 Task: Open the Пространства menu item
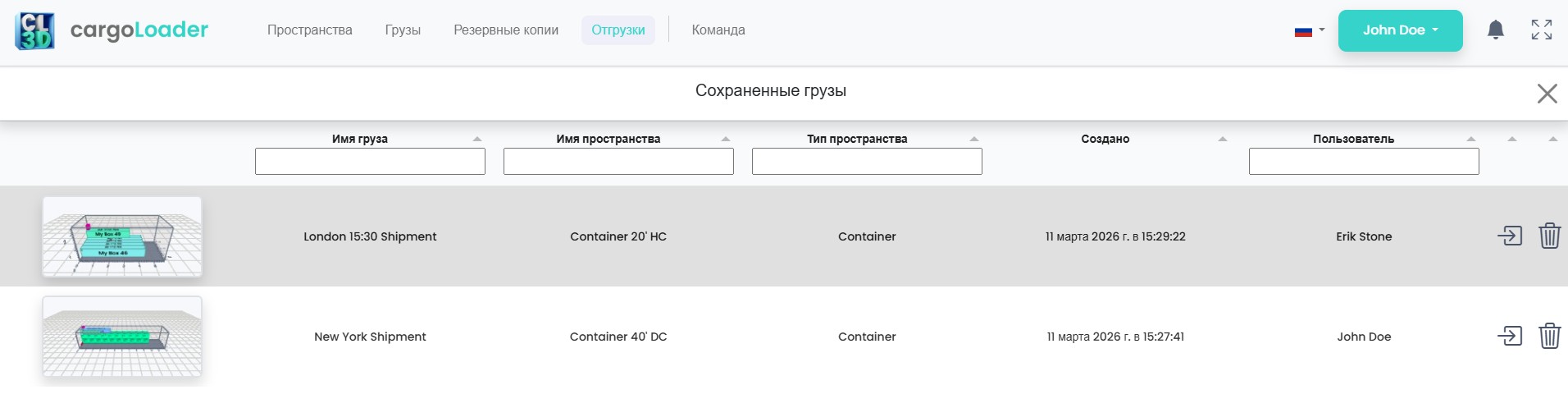[309, 30]
